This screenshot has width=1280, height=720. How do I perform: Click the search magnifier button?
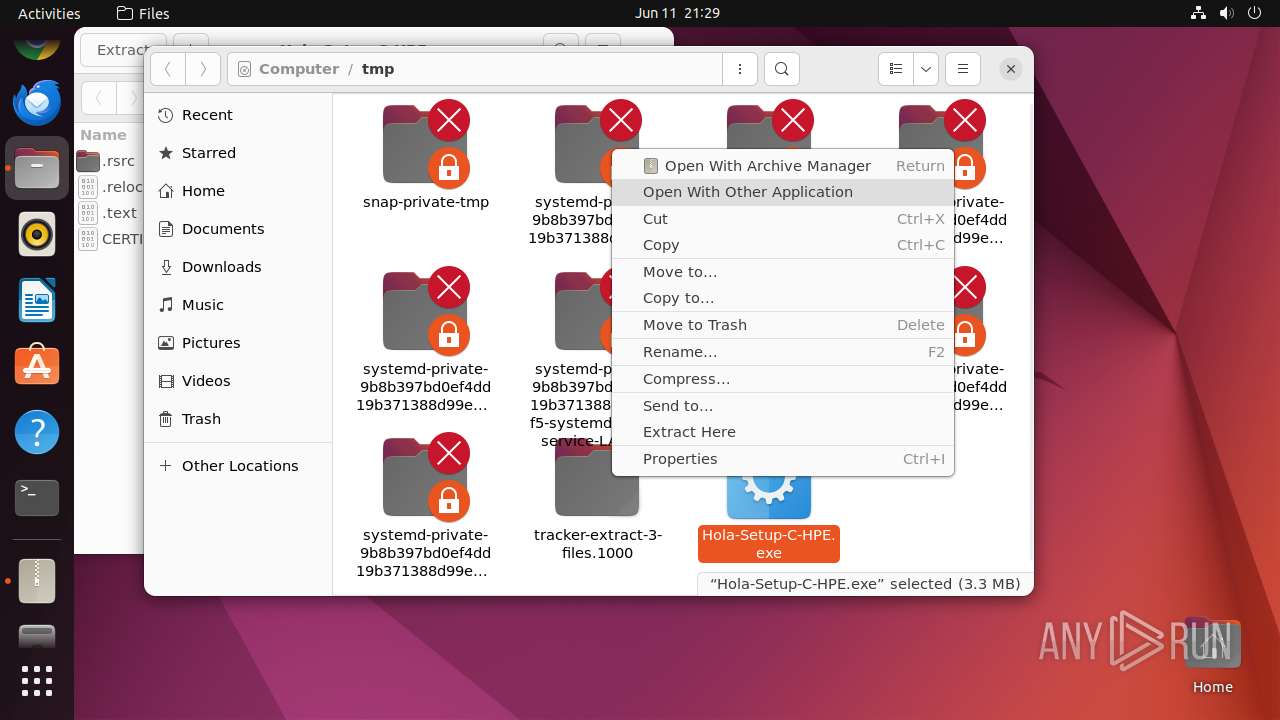pos(782,69)
